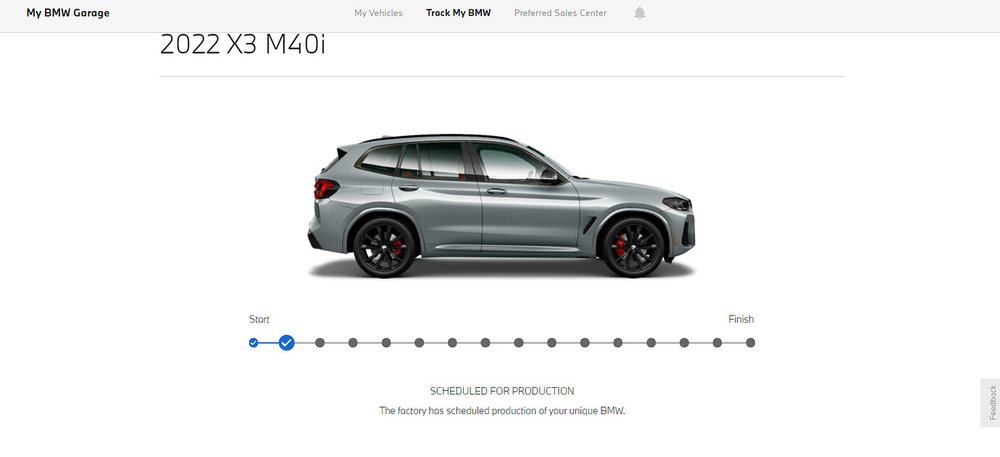Click the sixth progress tracker dot
The image size is (1000, 457).
[x=419, y=343]
